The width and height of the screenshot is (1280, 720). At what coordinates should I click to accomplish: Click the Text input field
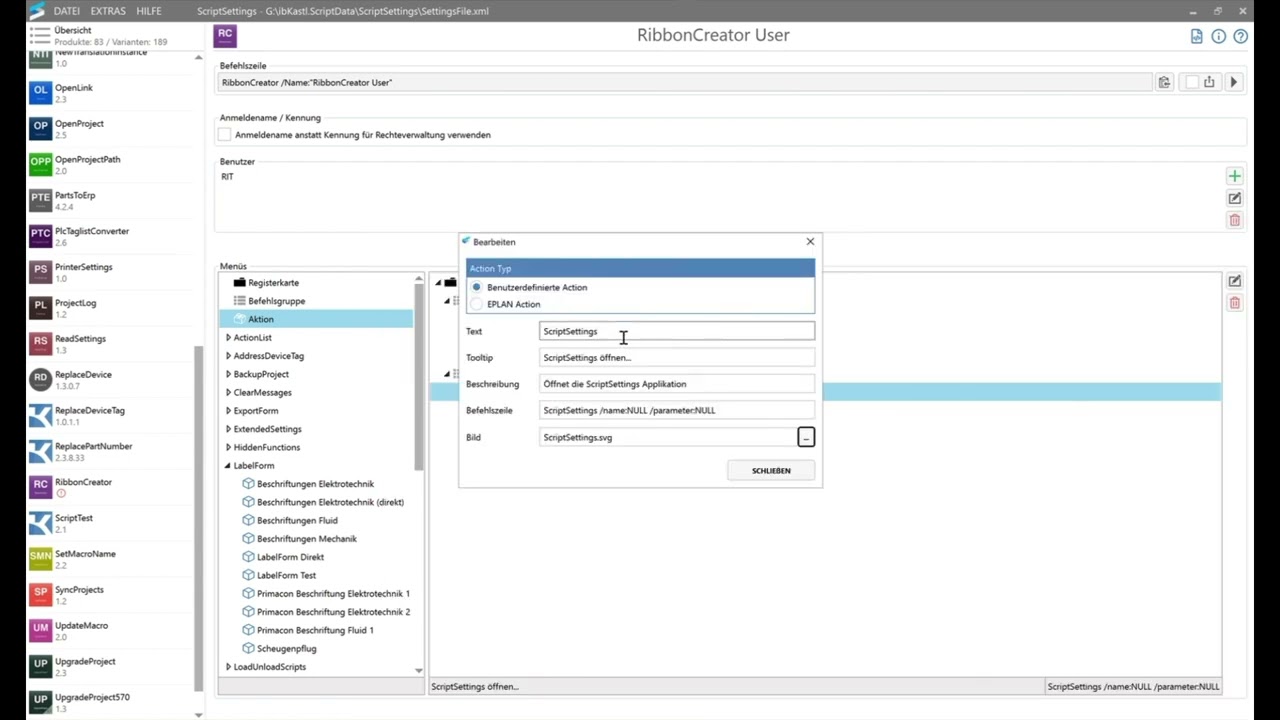click(x=677, y=331)
